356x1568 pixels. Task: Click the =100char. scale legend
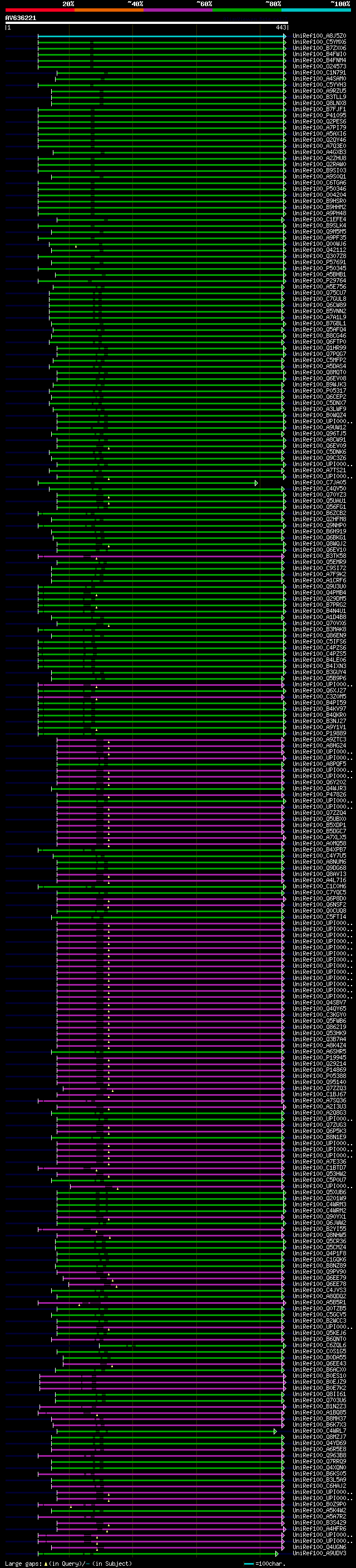tap(264, 1563)
